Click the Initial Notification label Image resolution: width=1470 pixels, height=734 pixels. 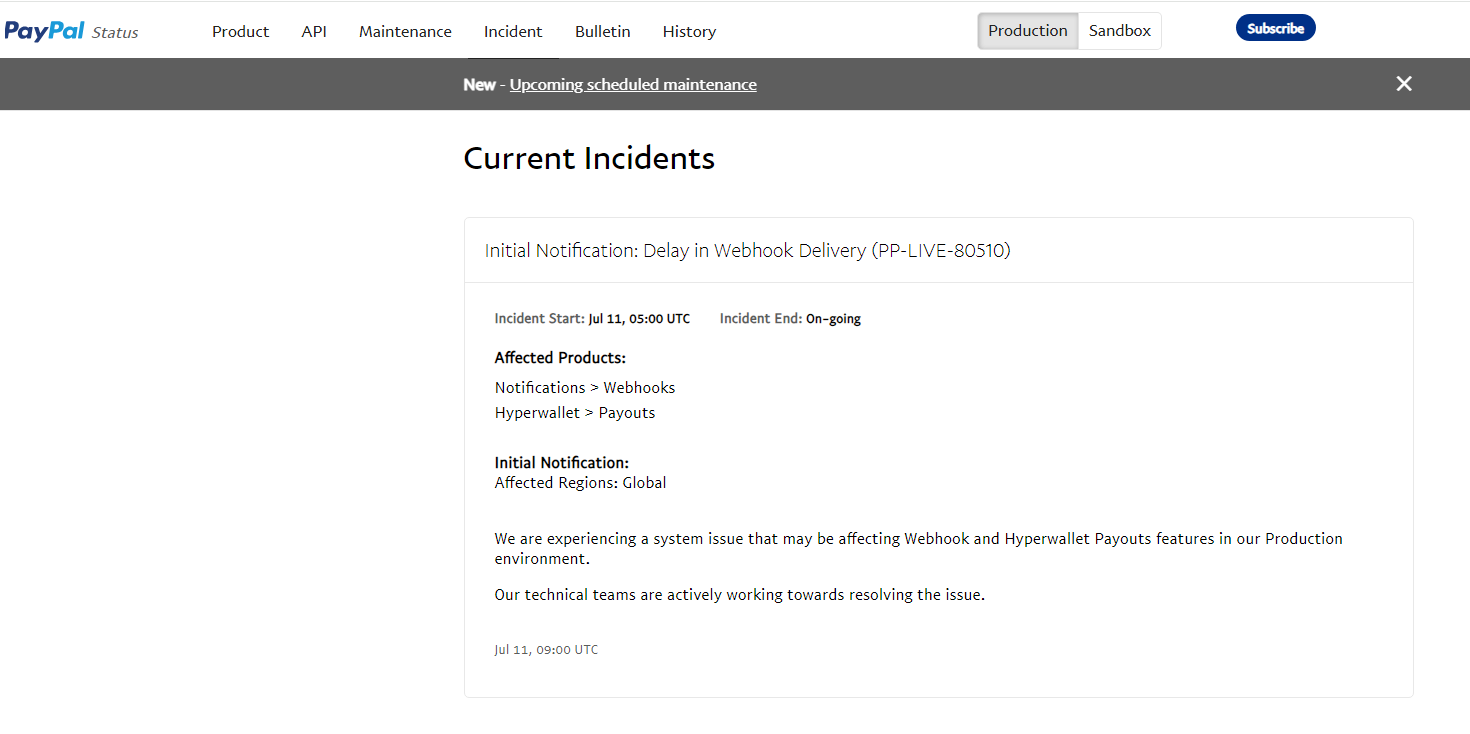[x=562, y=463]
